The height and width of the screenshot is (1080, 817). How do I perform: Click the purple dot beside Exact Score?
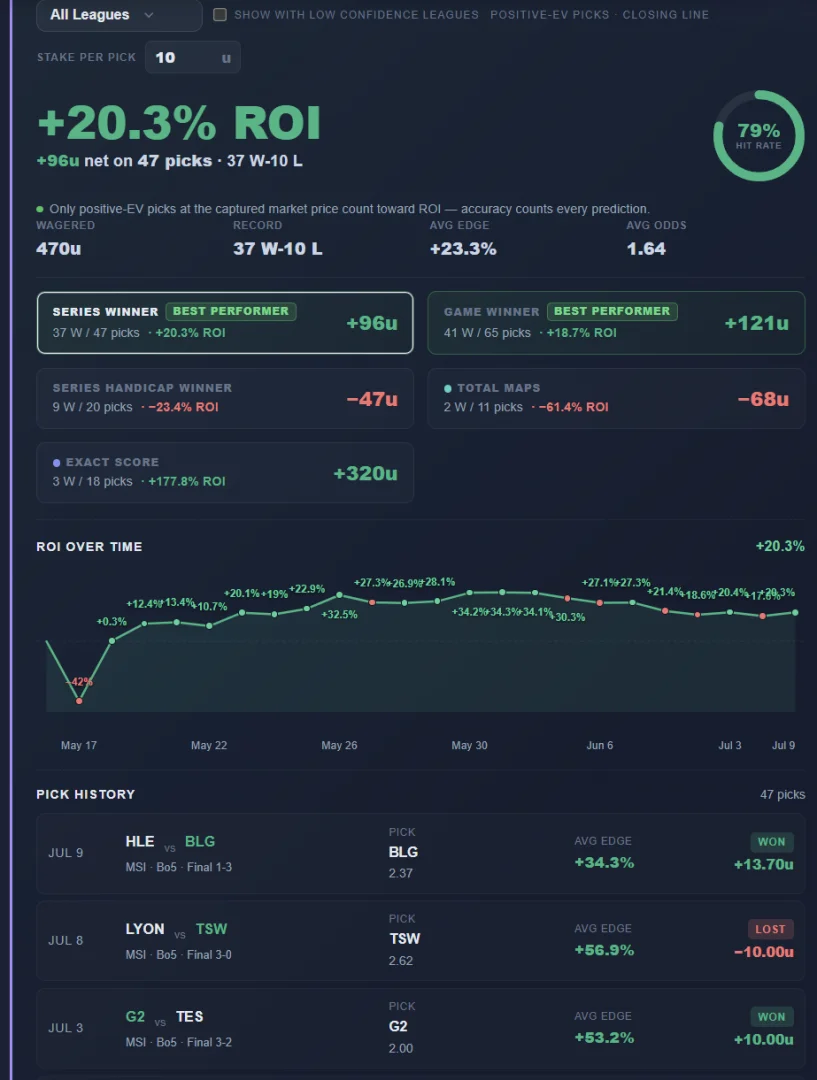(x=56, y=463)
